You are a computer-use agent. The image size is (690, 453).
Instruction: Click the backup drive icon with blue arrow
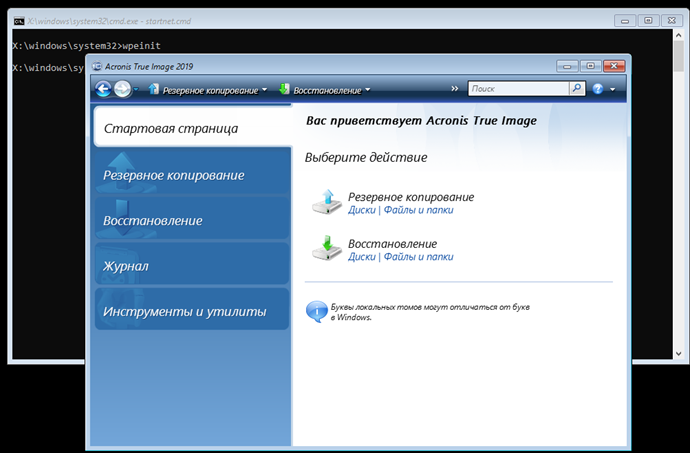coord(326,202)
